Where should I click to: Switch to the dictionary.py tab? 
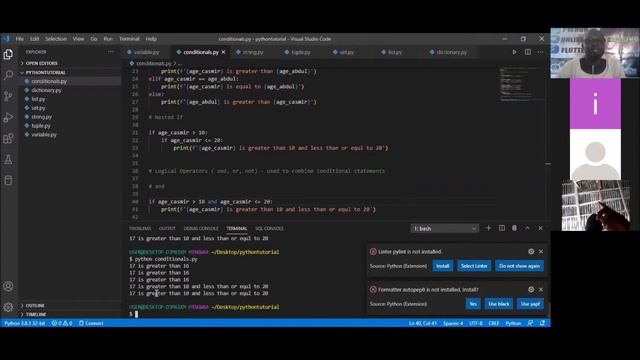point(451,52)
